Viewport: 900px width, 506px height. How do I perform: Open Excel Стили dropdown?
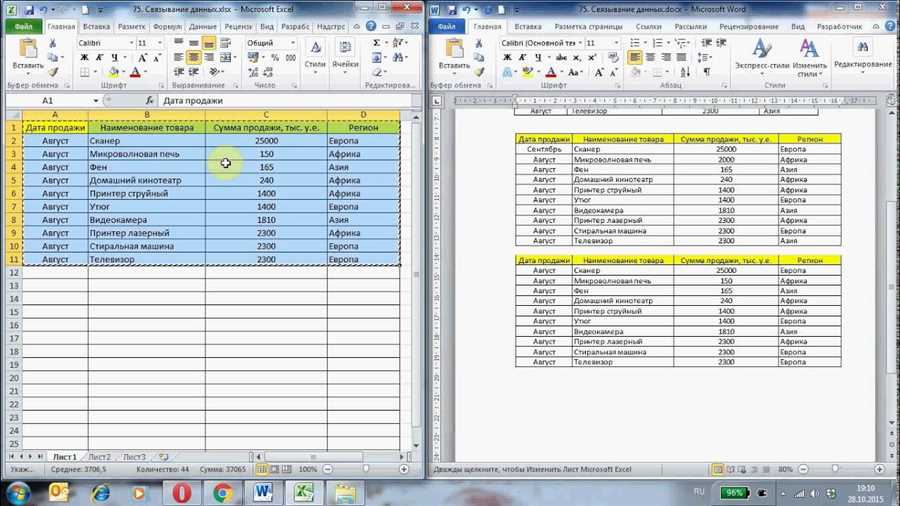(315, 56)
